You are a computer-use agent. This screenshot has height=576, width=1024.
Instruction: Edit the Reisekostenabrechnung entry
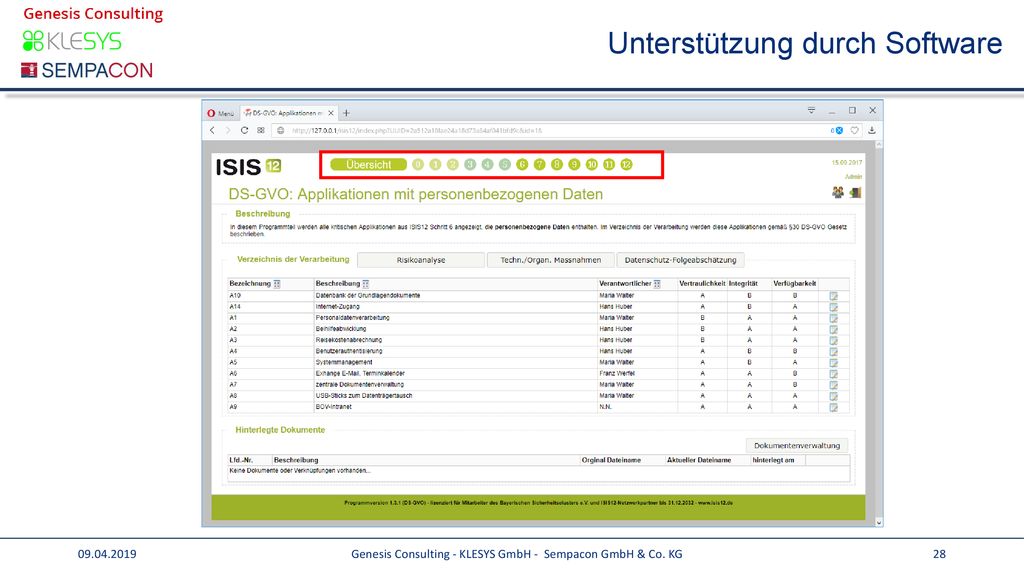click(x=833, y=340)
